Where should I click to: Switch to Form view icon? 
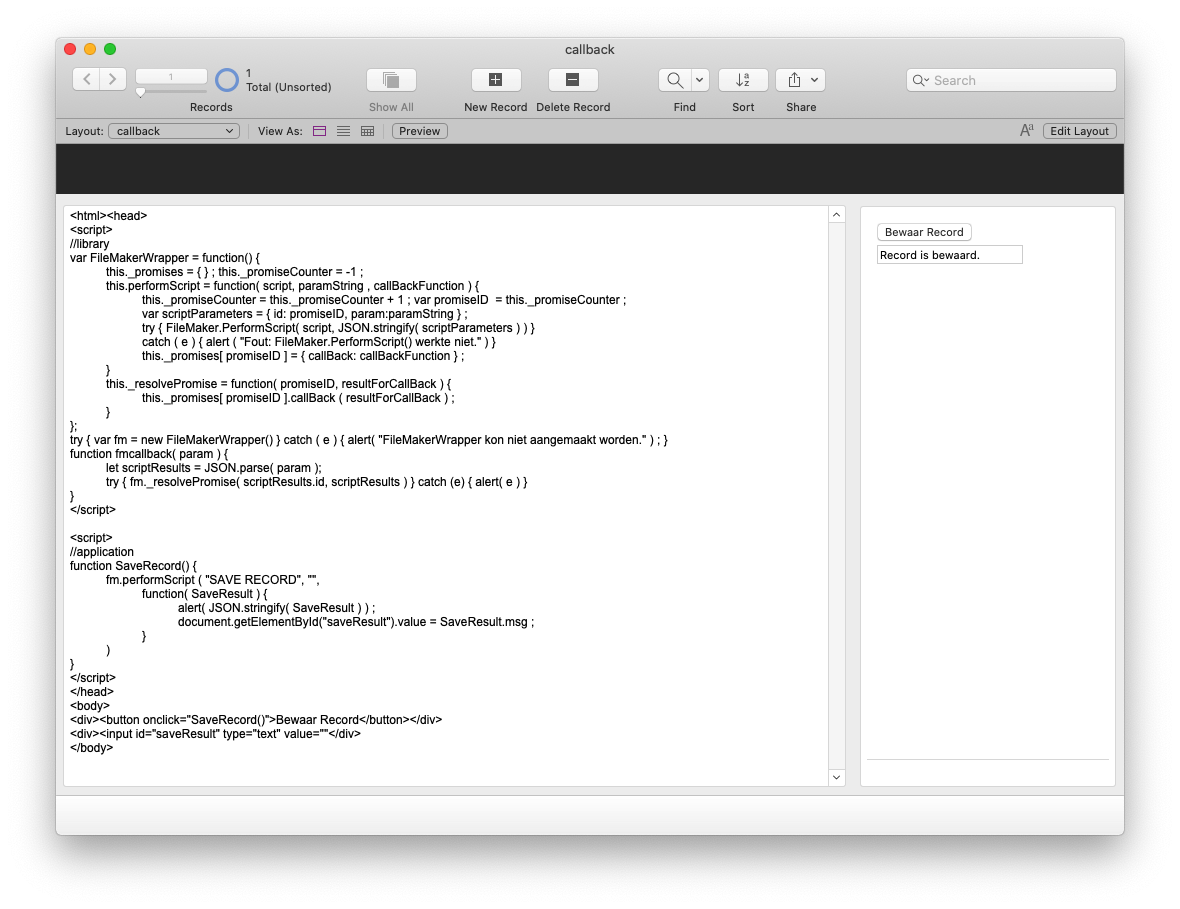click(x=319, y=131)
